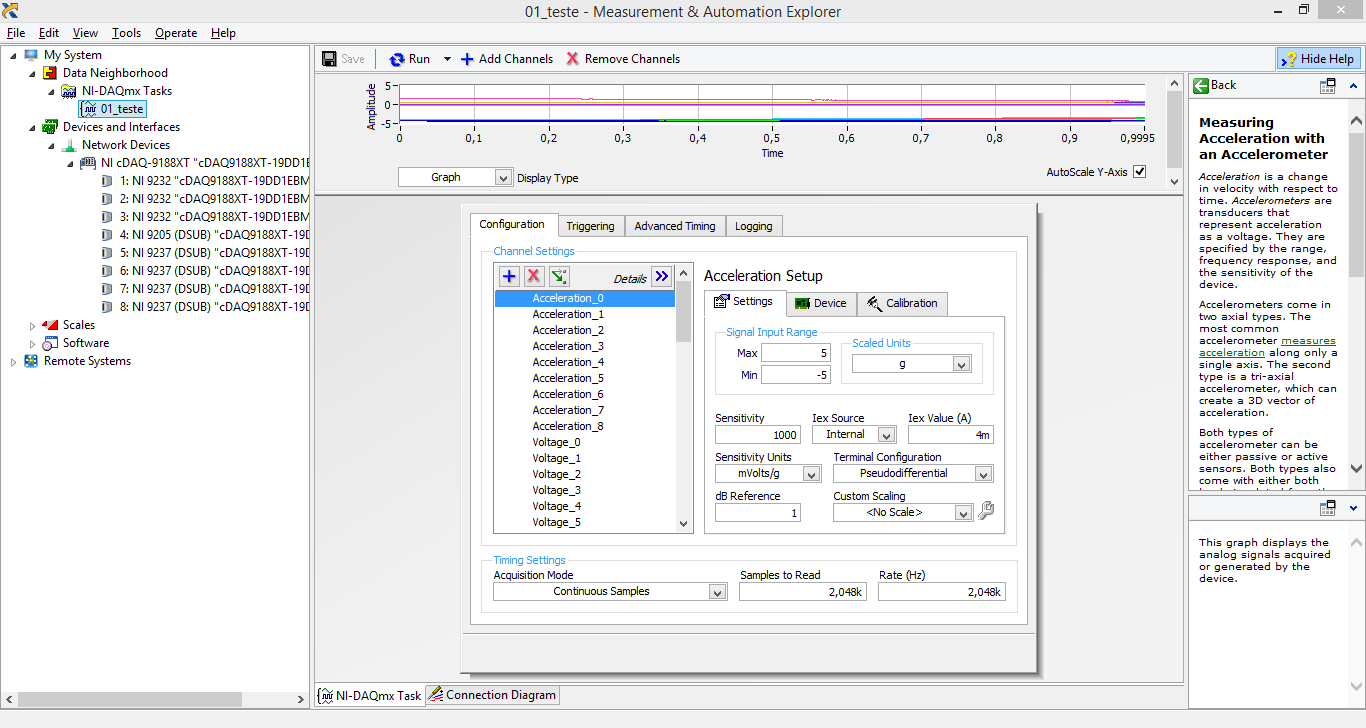Open the Tools menu

[x=126, y=33]
